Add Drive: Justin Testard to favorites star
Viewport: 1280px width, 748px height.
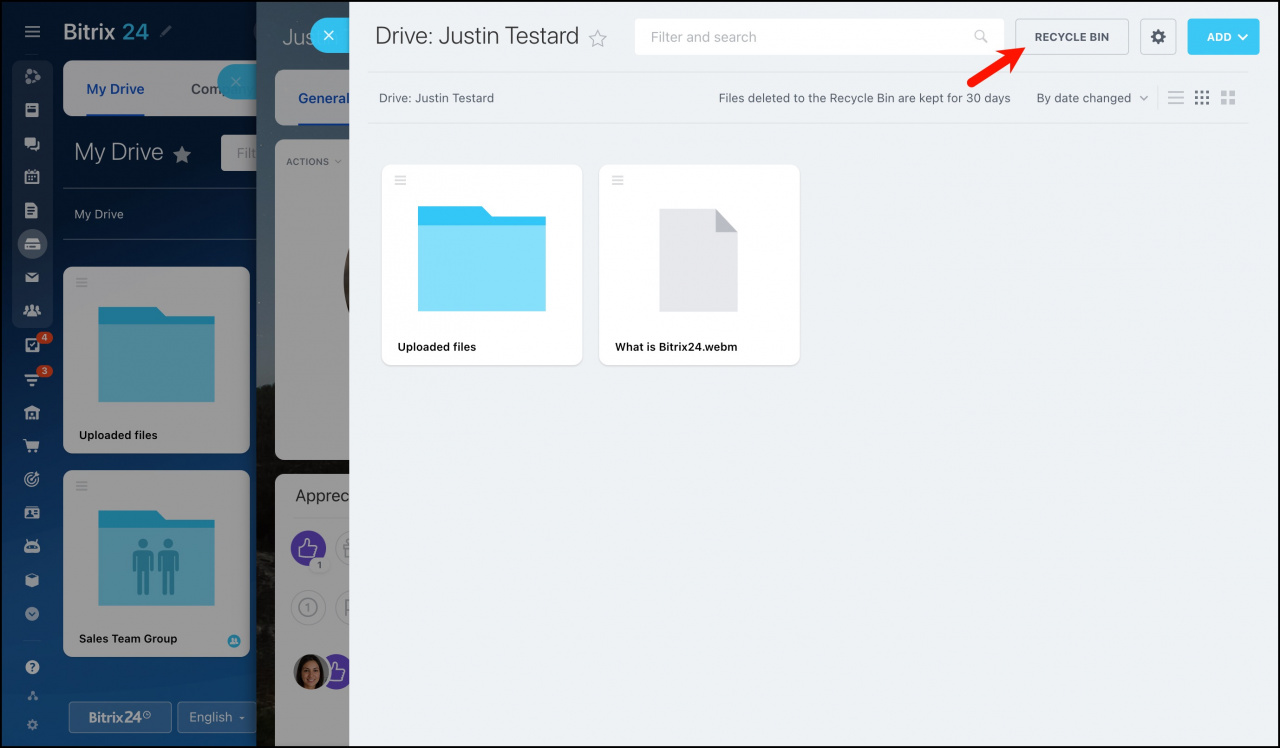pyautogui.click(x=598, y=38)
